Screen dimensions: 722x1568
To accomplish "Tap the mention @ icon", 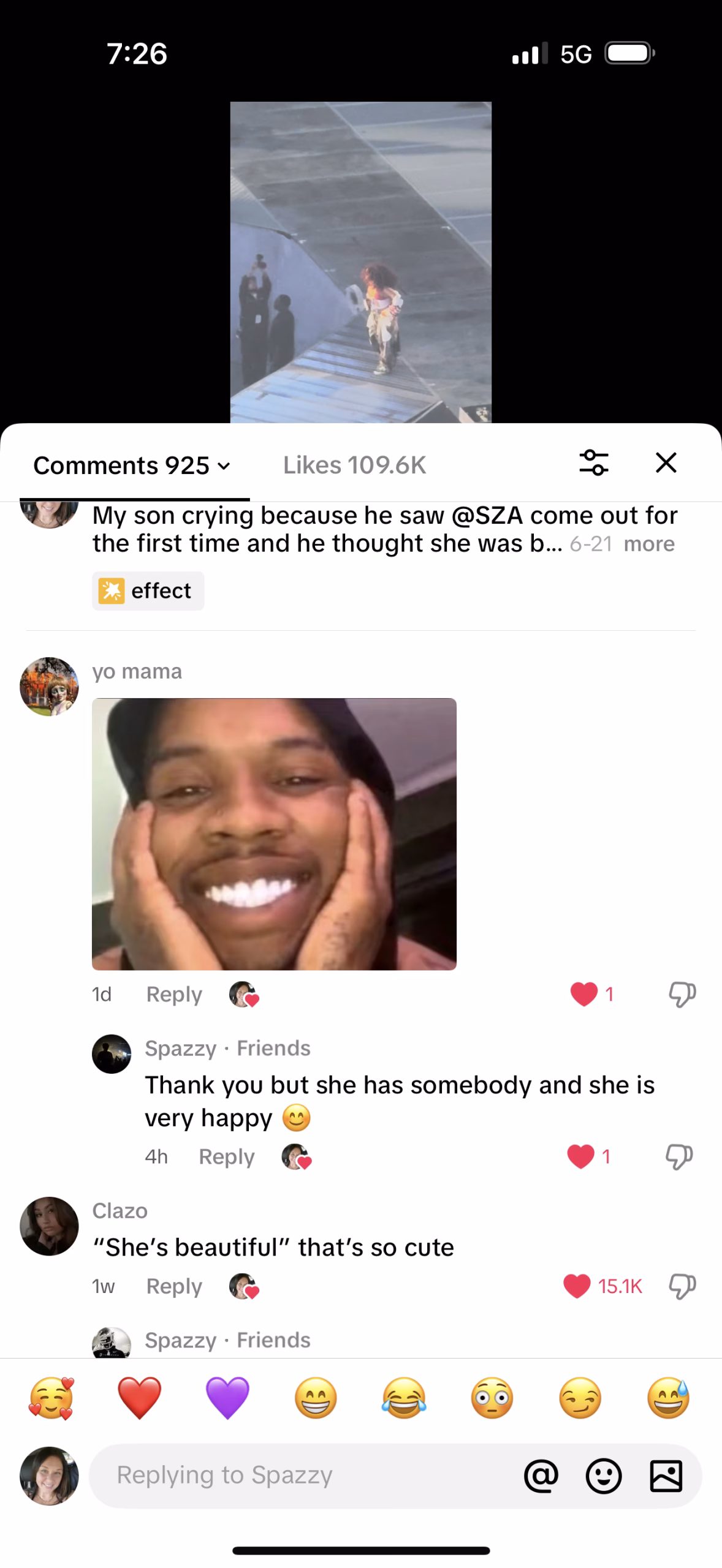I will coord(541,1476).
